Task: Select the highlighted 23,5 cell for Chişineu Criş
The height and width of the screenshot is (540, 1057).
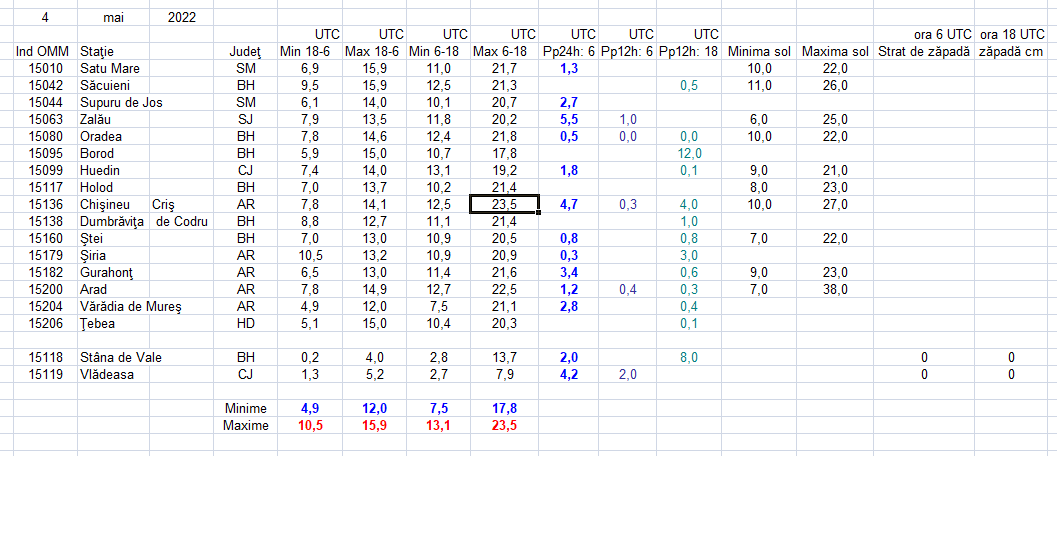Action: coord(504,204)
